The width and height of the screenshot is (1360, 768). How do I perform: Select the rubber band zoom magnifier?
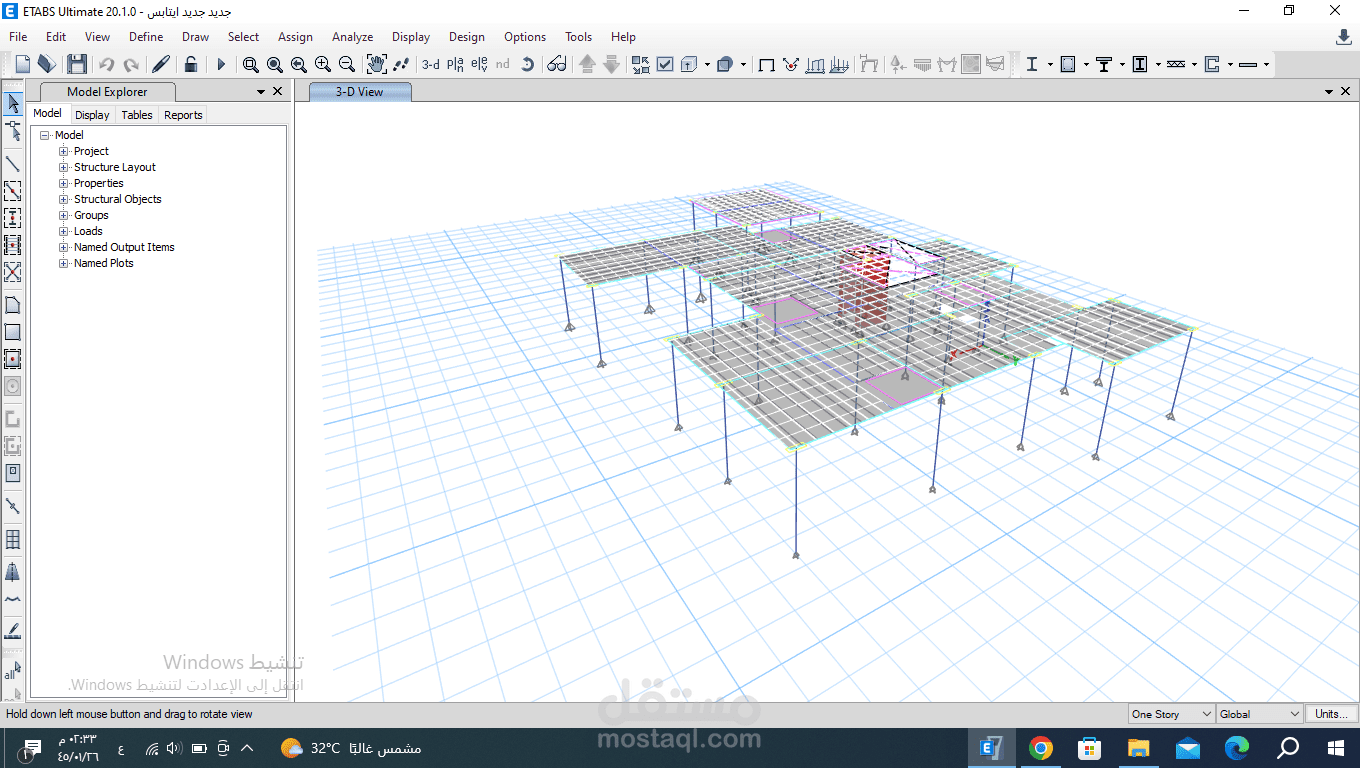pyautogui.click(x=251, y=64)
